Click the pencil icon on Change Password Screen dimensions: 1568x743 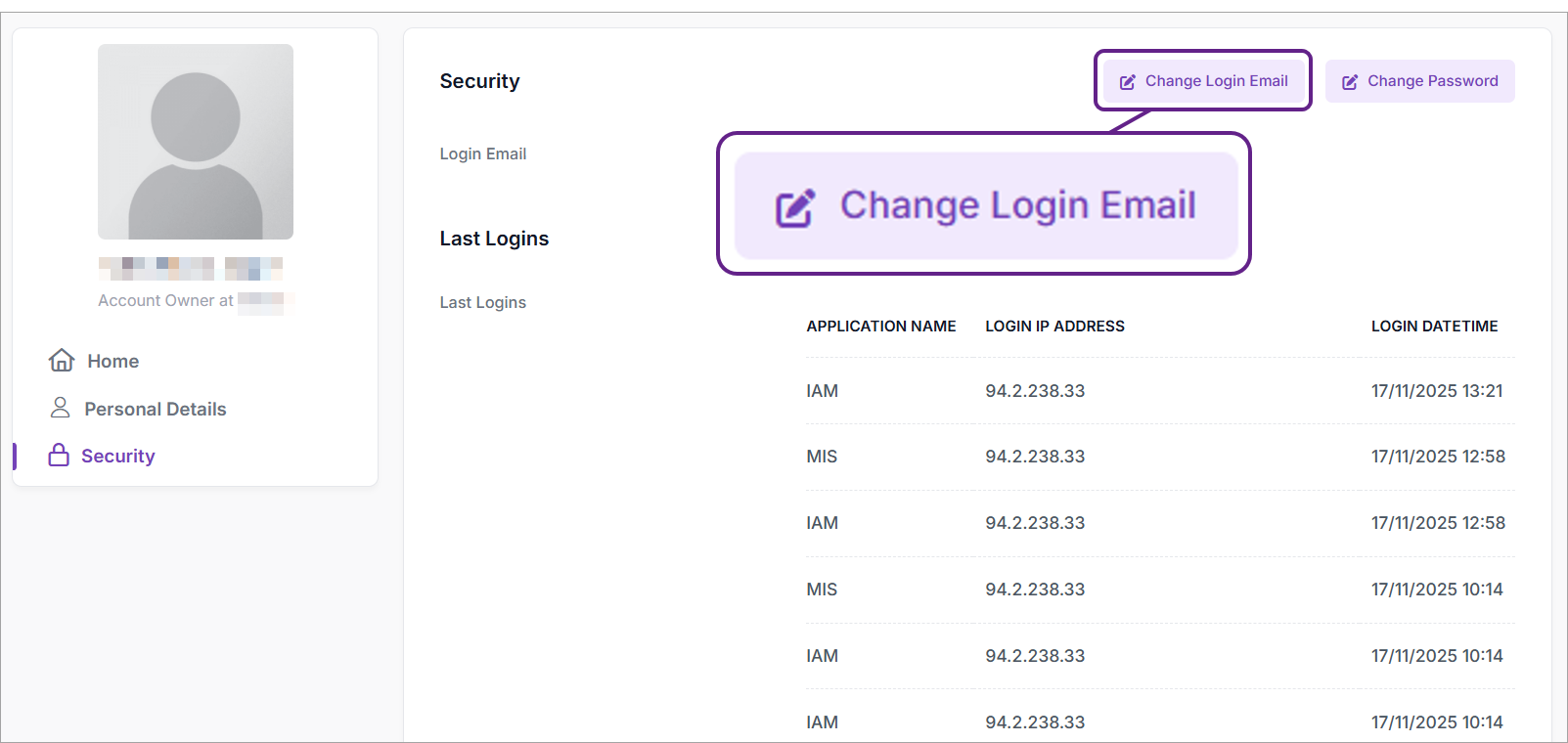pos(1350,82)
